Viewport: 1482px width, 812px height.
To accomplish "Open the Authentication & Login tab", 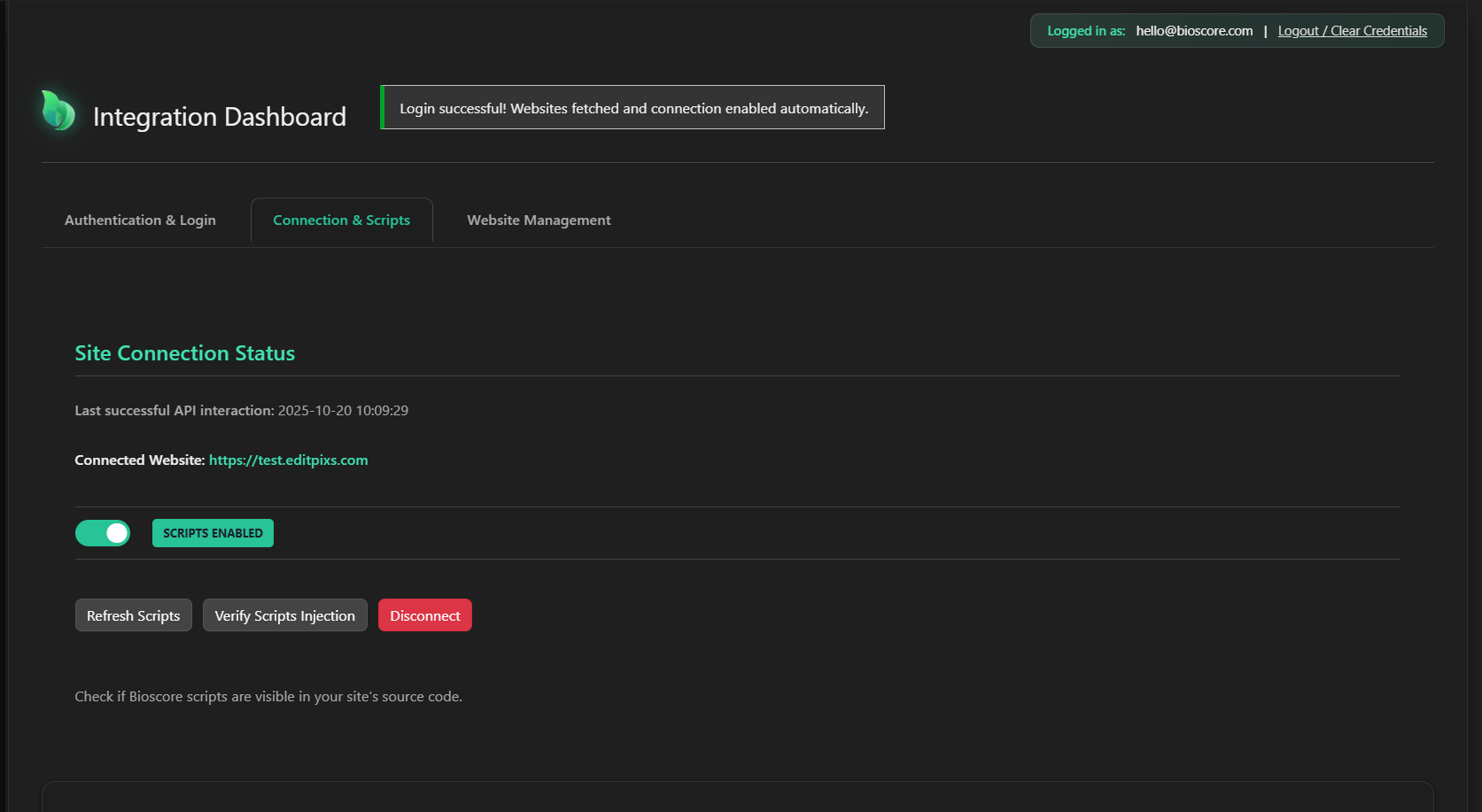I will click(140, 220).
